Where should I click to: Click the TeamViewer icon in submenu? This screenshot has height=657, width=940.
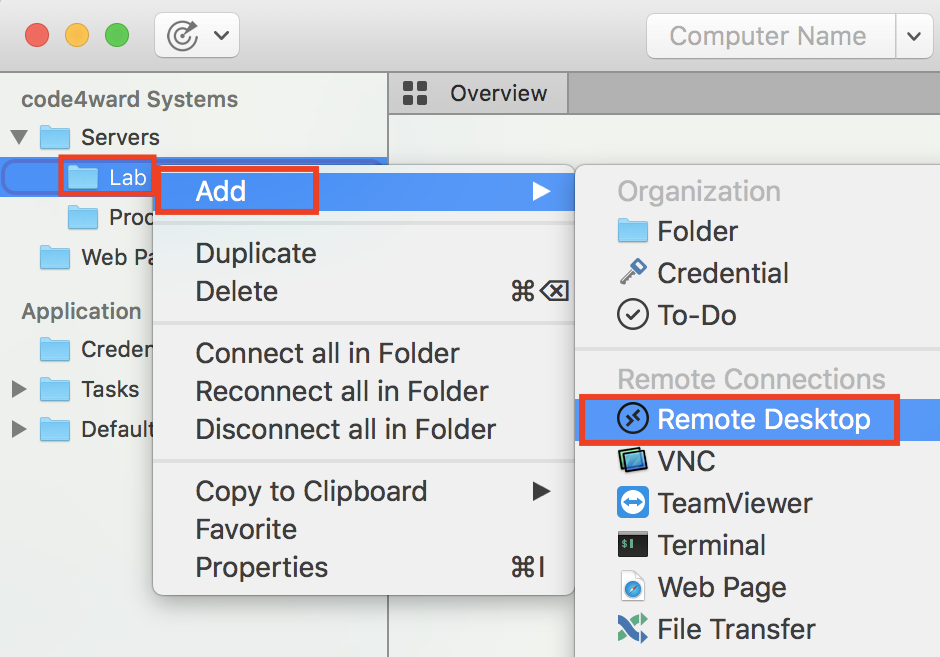coord(633,503)
